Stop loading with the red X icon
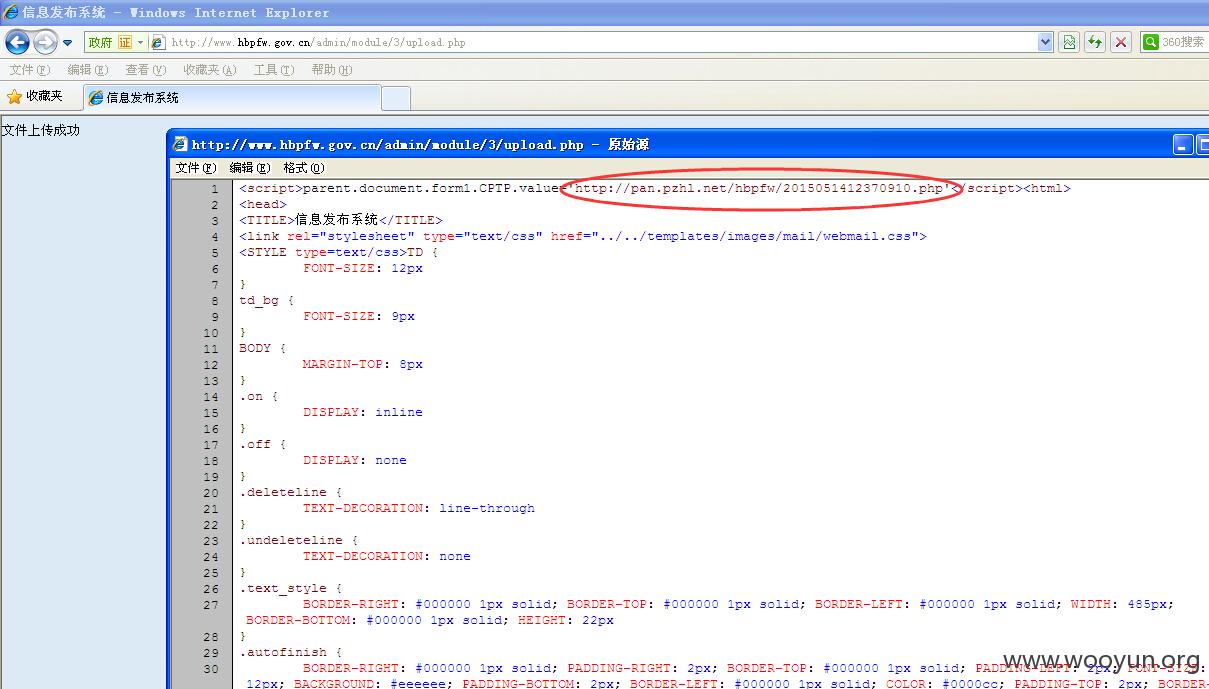The height and width of the screenshot is (689, 1209). pos(1121,42)
